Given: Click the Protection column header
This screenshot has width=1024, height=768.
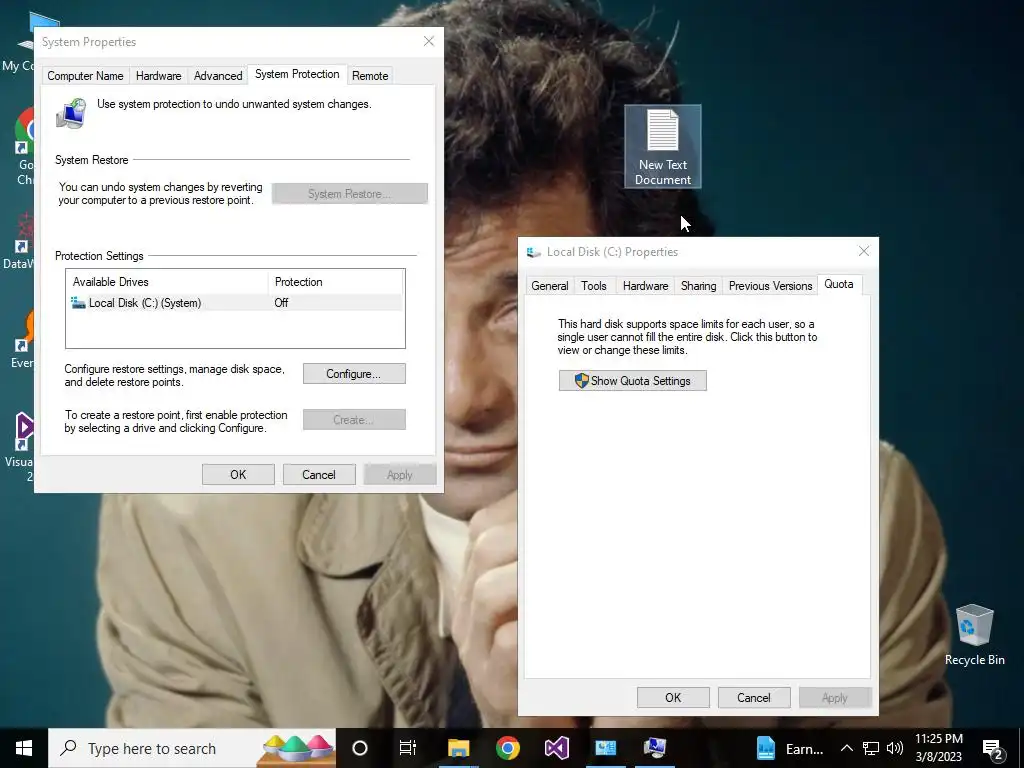Looking at the screenshot, I should [x=336, y=282].
